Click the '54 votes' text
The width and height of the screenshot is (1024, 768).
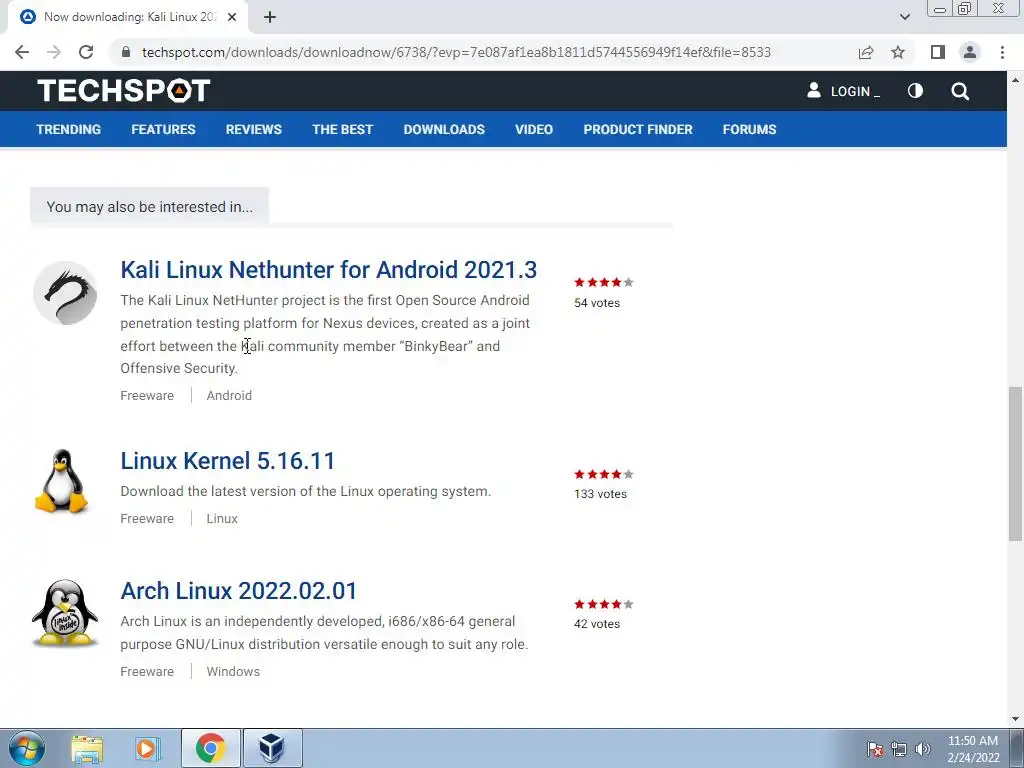click(597, 303)
